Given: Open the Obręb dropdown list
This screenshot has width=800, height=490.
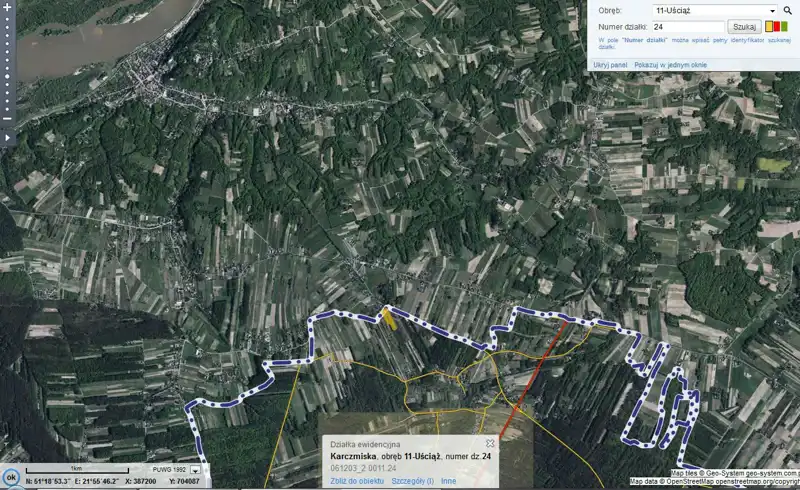Looking at the screenshot, I should pyautogui.click(x=715, y=10).
